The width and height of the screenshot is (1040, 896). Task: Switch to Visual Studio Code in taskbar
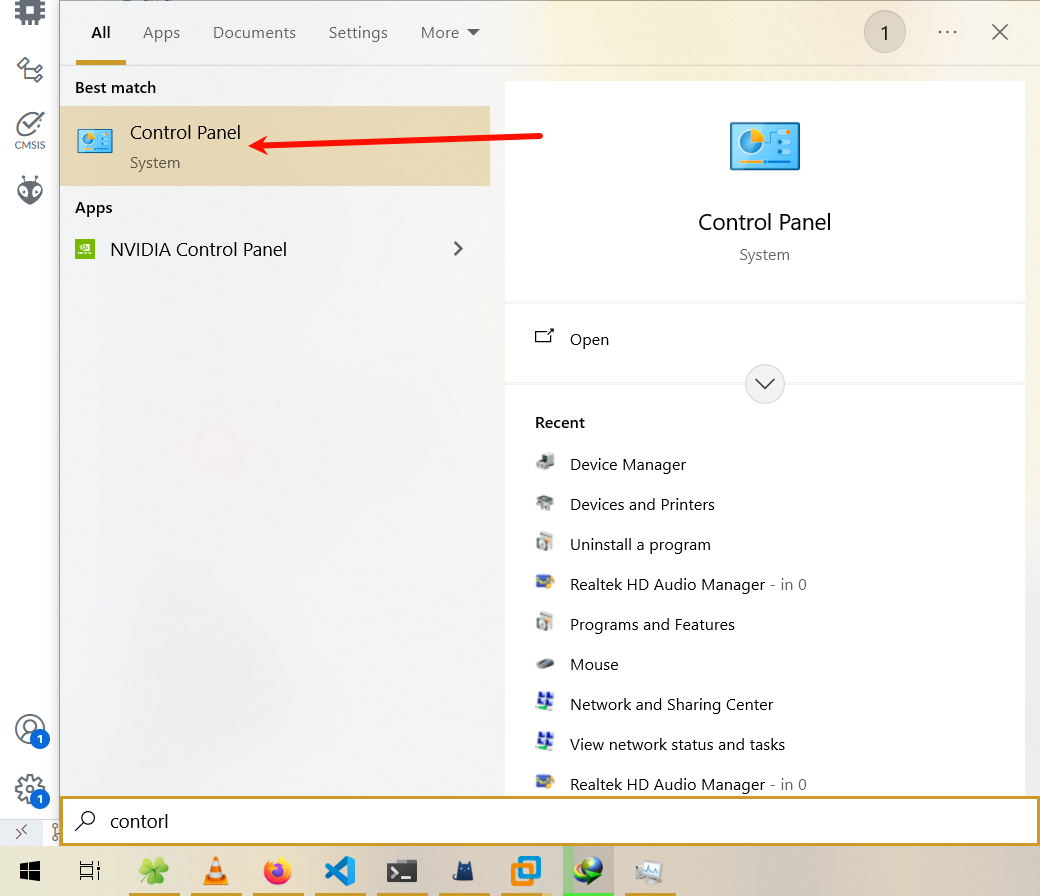click(x=340, y=871)
